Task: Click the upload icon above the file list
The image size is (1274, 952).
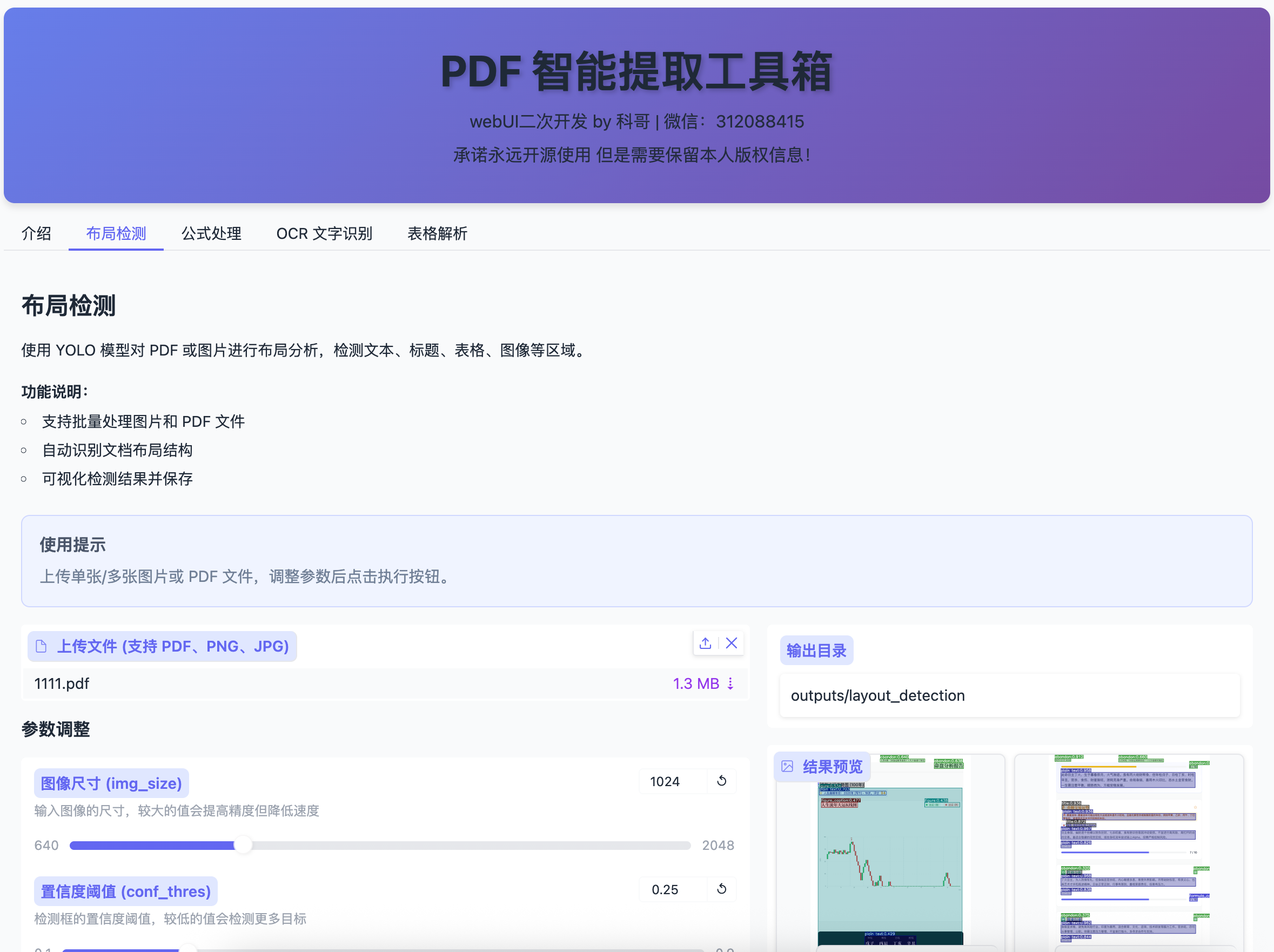Action: pyautogui.click(x=705, y=643)
